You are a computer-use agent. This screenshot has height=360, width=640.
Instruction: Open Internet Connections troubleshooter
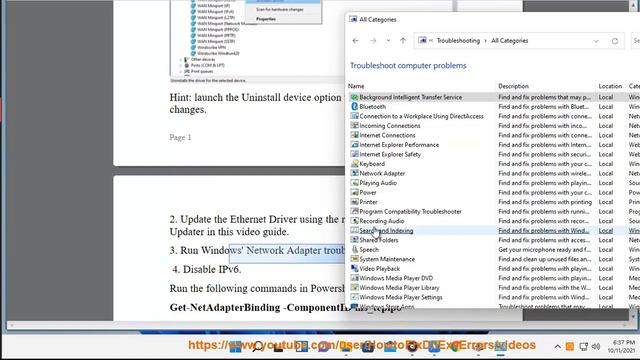point(387,135)
